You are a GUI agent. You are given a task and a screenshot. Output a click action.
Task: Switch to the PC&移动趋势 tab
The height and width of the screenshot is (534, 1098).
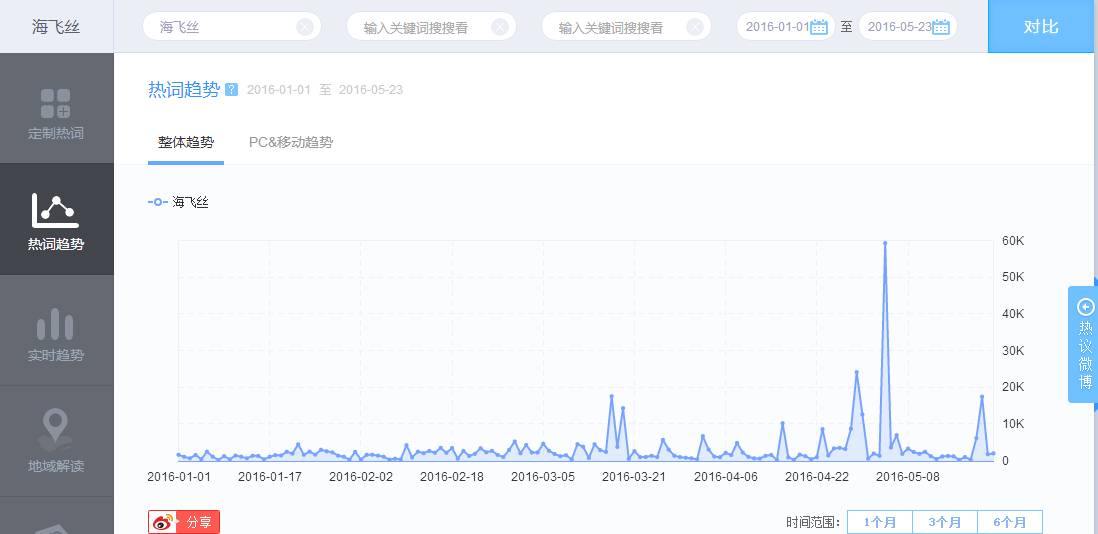(x=291, y=142)
